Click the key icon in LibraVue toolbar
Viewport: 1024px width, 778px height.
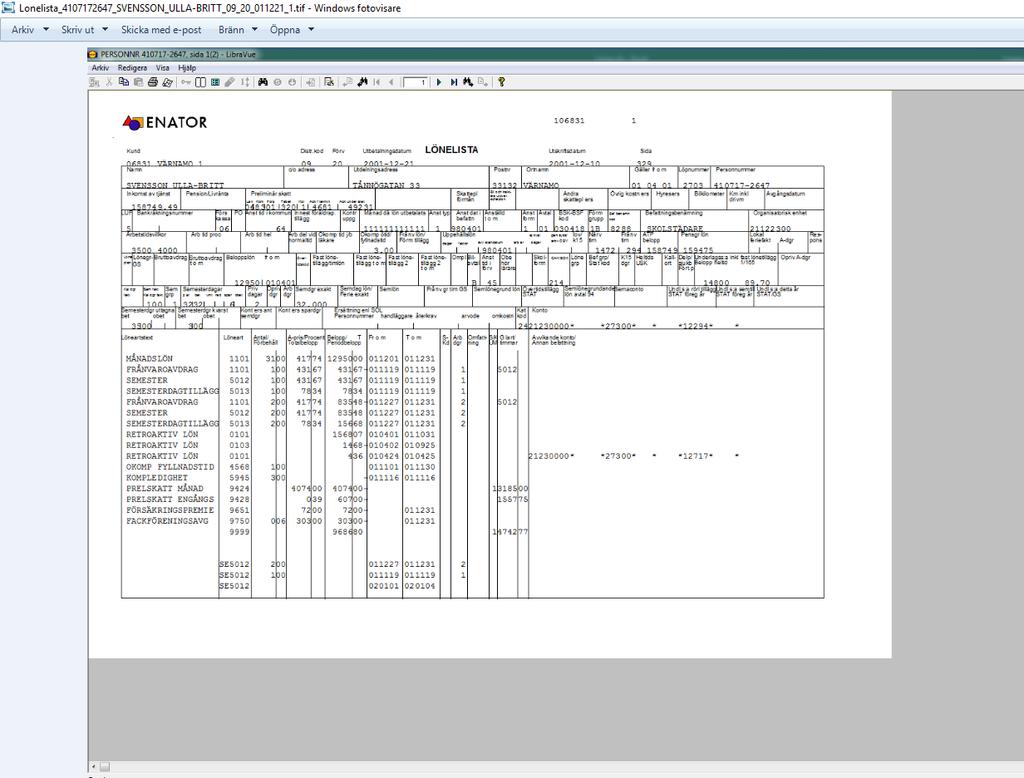(185, 82)
